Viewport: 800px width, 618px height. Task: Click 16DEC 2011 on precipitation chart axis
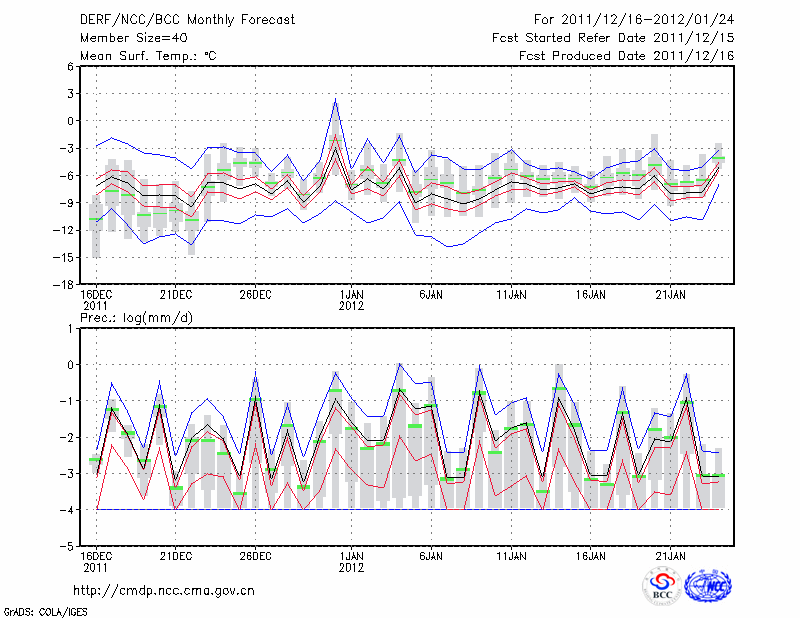(95, 561)
